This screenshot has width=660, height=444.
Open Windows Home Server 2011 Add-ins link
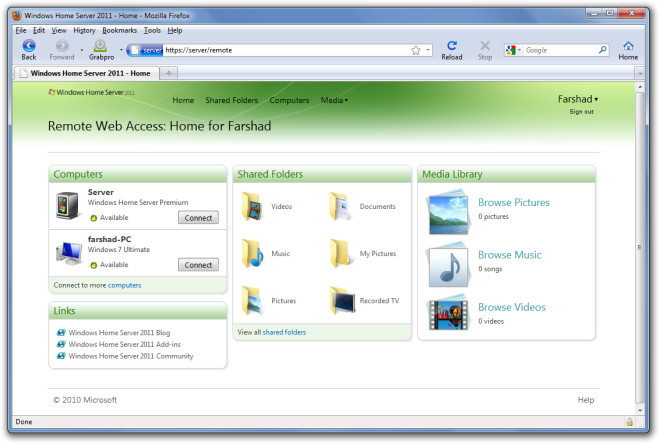pyautogui.click(x=125, y=345)
